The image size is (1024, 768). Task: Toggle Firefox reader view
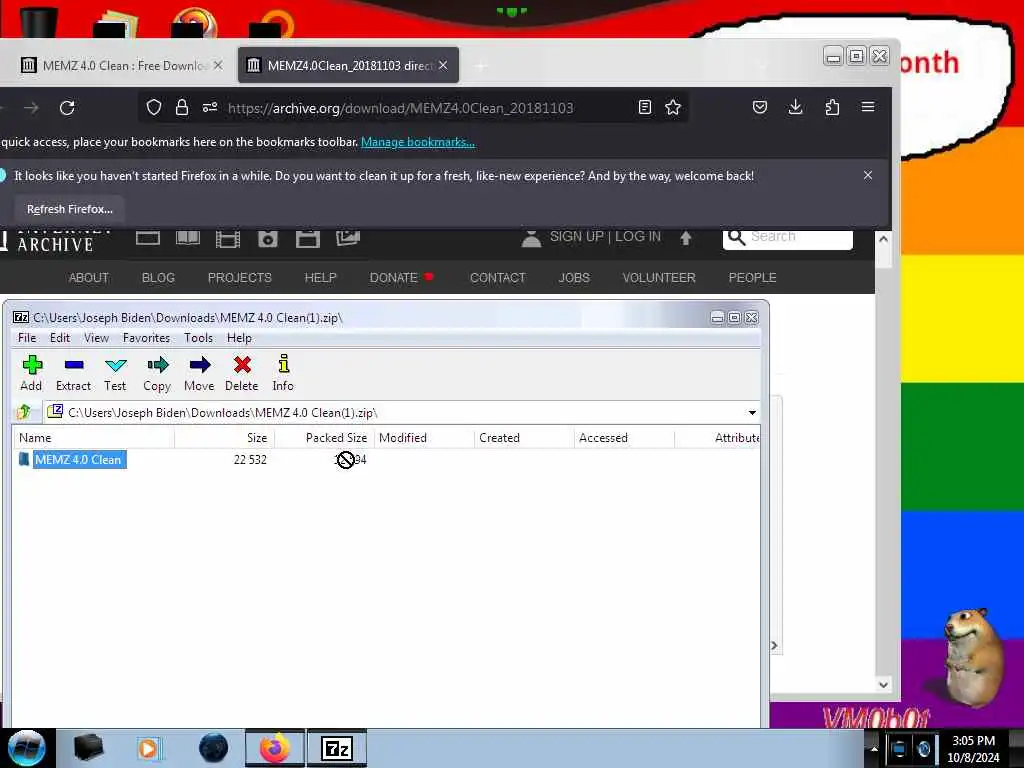(x=645, y=107)
